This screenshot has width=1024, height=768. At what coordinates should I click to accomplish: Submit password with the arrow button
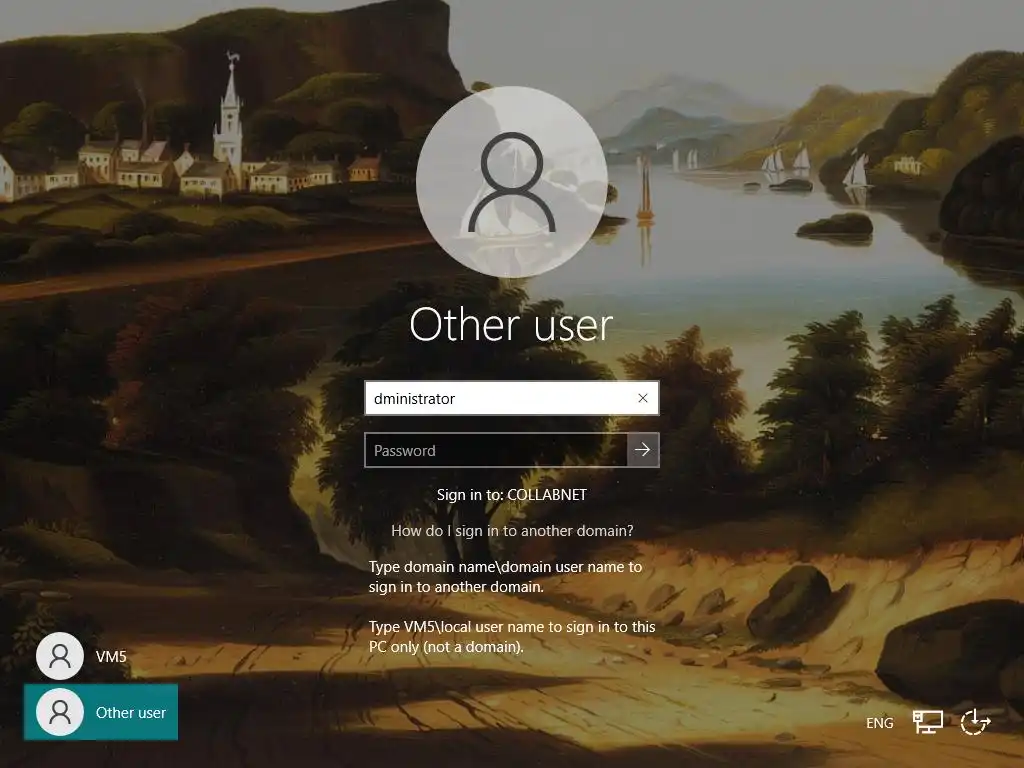pyautogui.click(x=643, y=450)
